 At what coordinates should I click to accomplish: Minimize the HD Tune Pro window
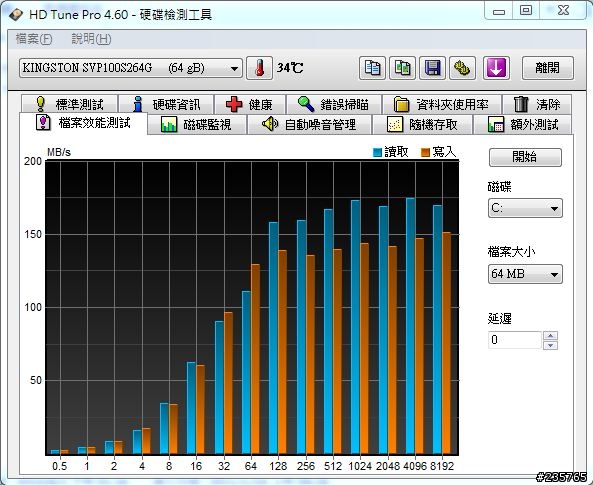[x=499, y=11]
